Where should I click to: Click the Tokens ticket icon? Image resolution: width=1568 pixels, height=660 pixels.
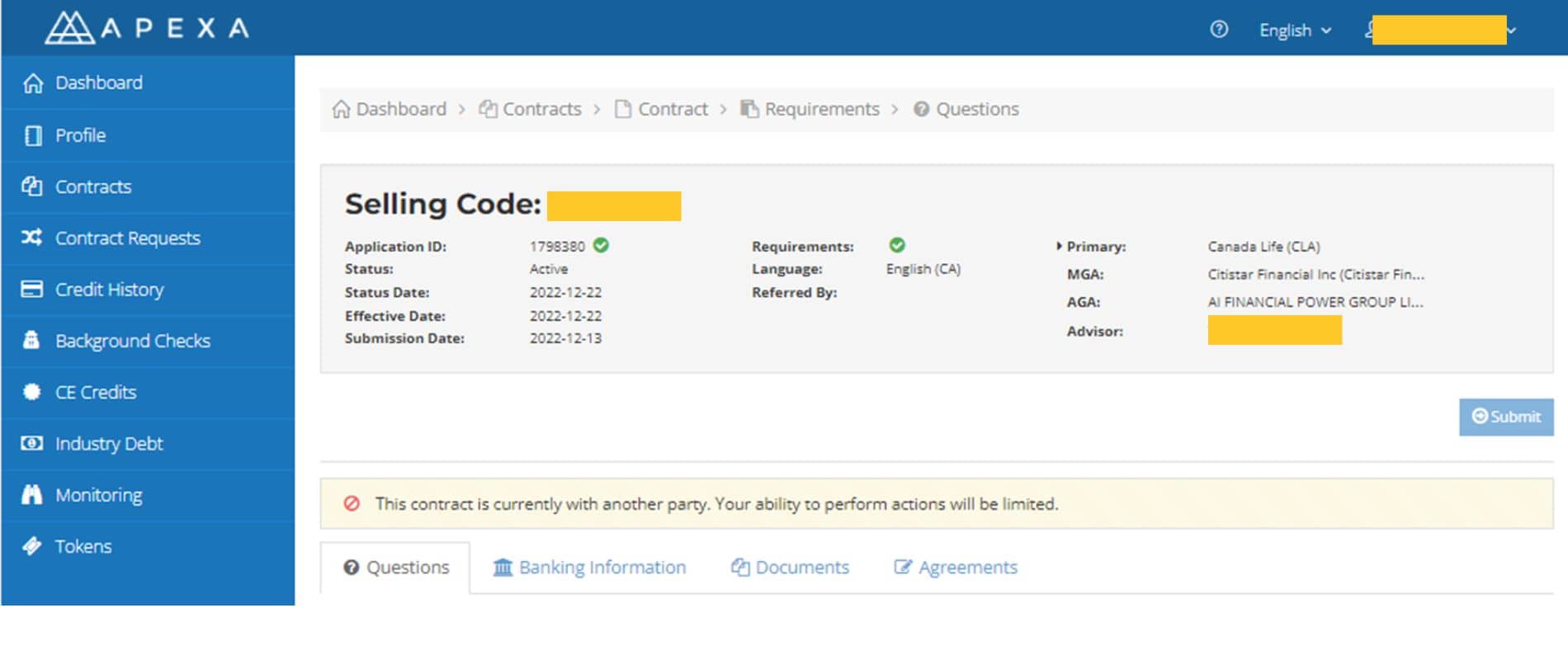click(32, 546)
